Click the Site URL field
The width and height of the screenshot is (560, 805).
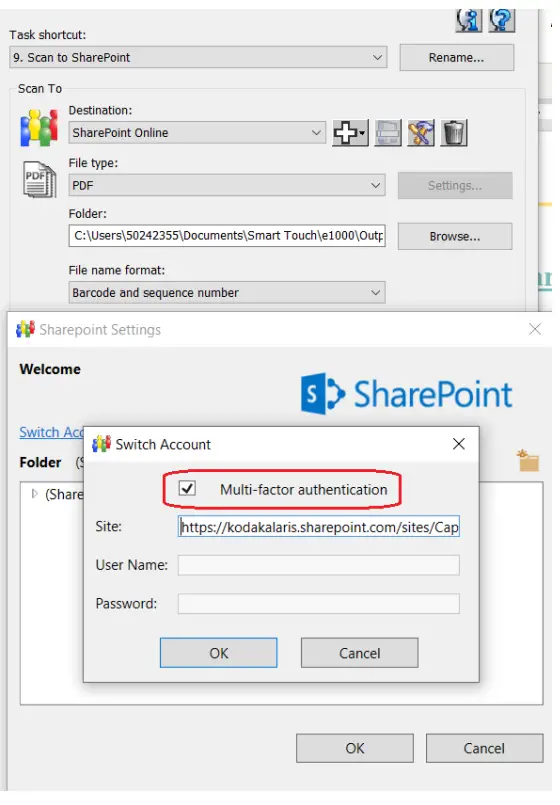[319, 527]
